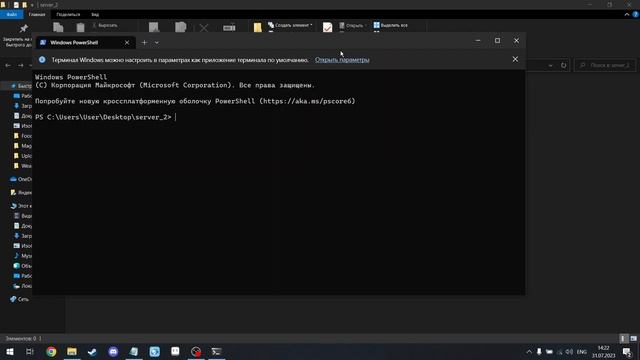Screen dimensions: 640x360
Task: Open File Explorer from the taskbar
Action: pos(72,351)
